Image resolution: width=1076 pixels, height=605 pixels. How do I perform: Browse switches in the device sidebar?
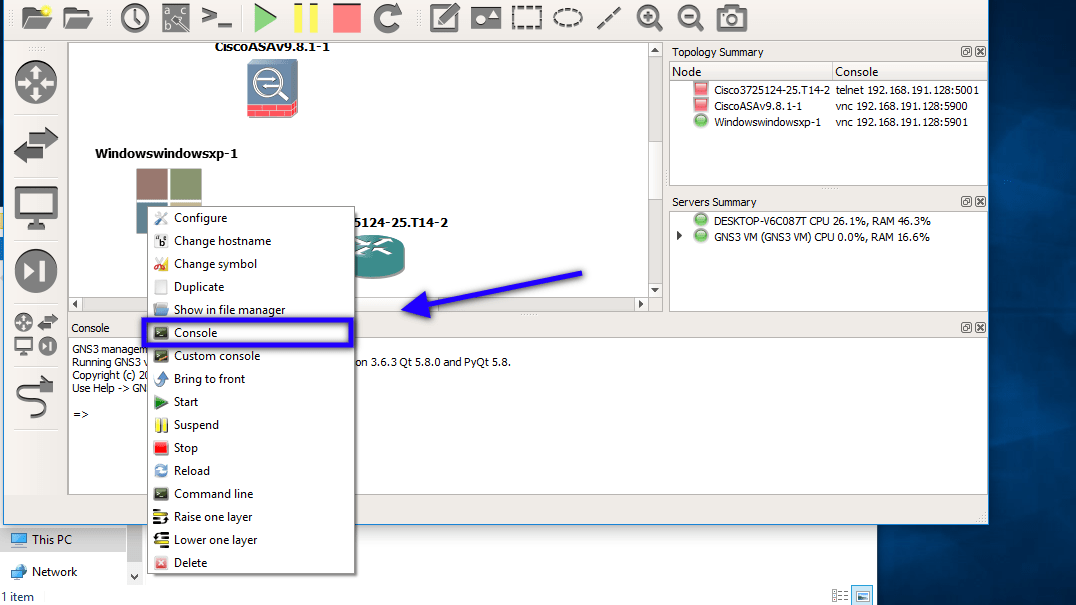36,145
